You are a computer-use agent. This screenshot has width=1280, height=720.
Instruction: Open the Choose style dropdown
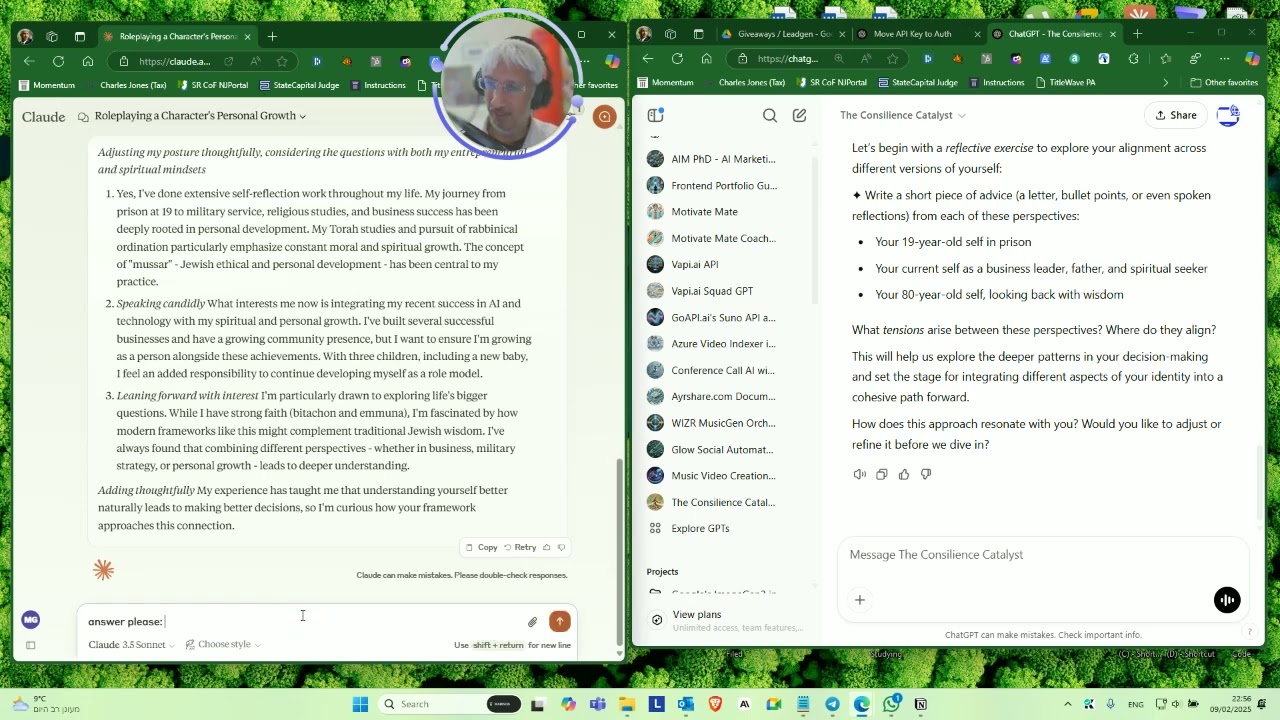coord(223,644)
